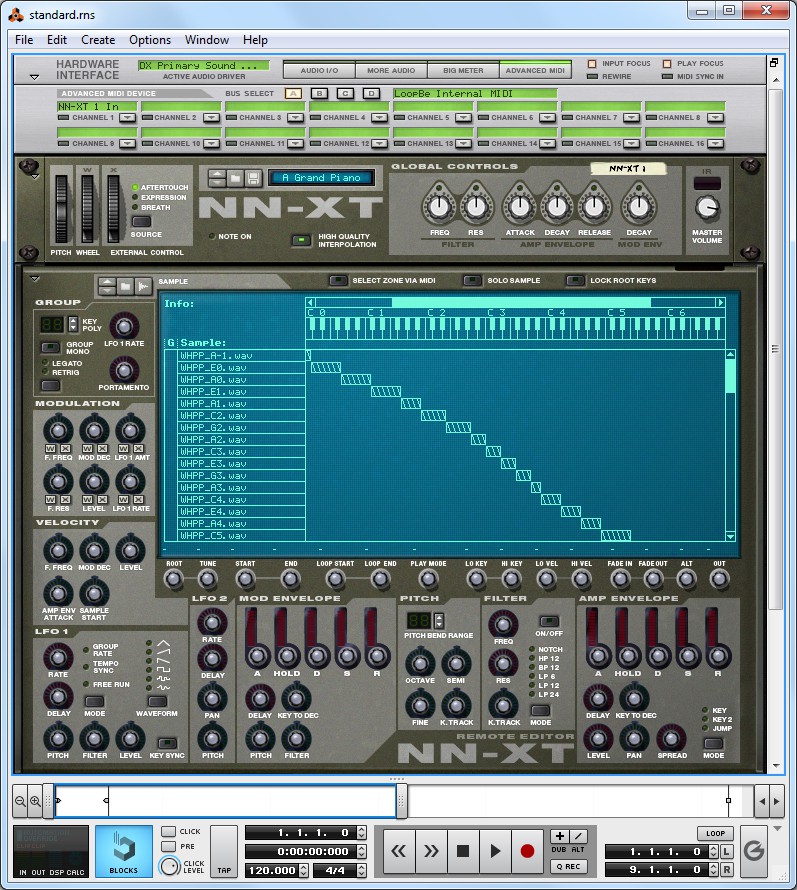Start playback with Play button
Screen dimensions: 797x890
495,851
